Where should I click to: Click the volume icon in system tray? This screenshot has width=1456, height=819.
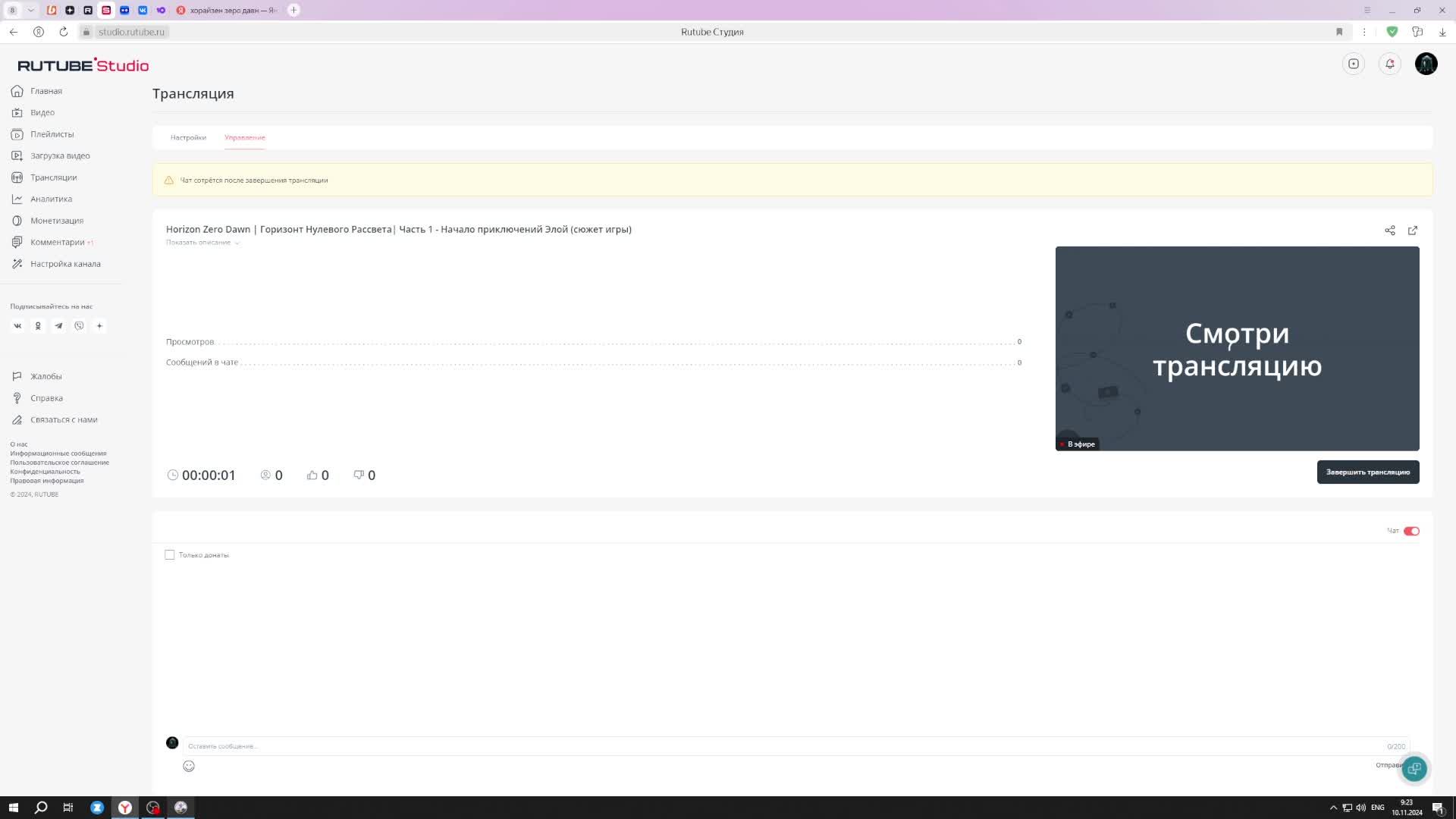point(1360,808)
